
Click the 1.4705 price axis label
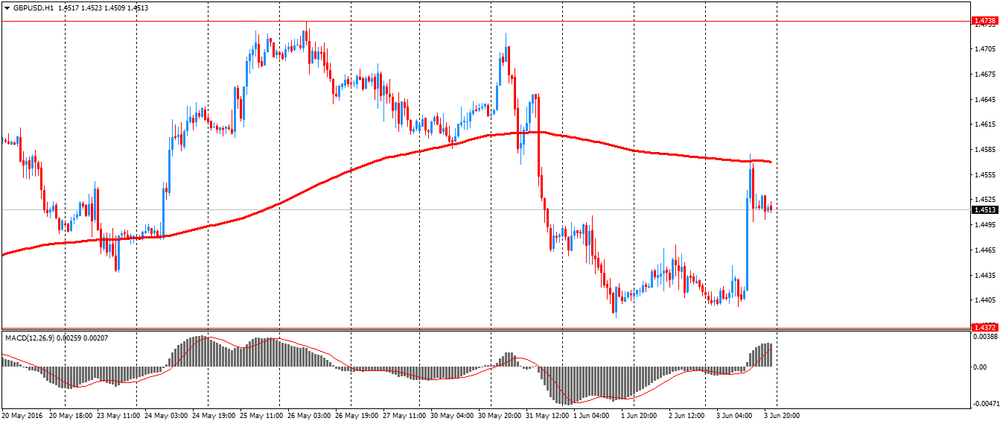(x=984, y=49)
